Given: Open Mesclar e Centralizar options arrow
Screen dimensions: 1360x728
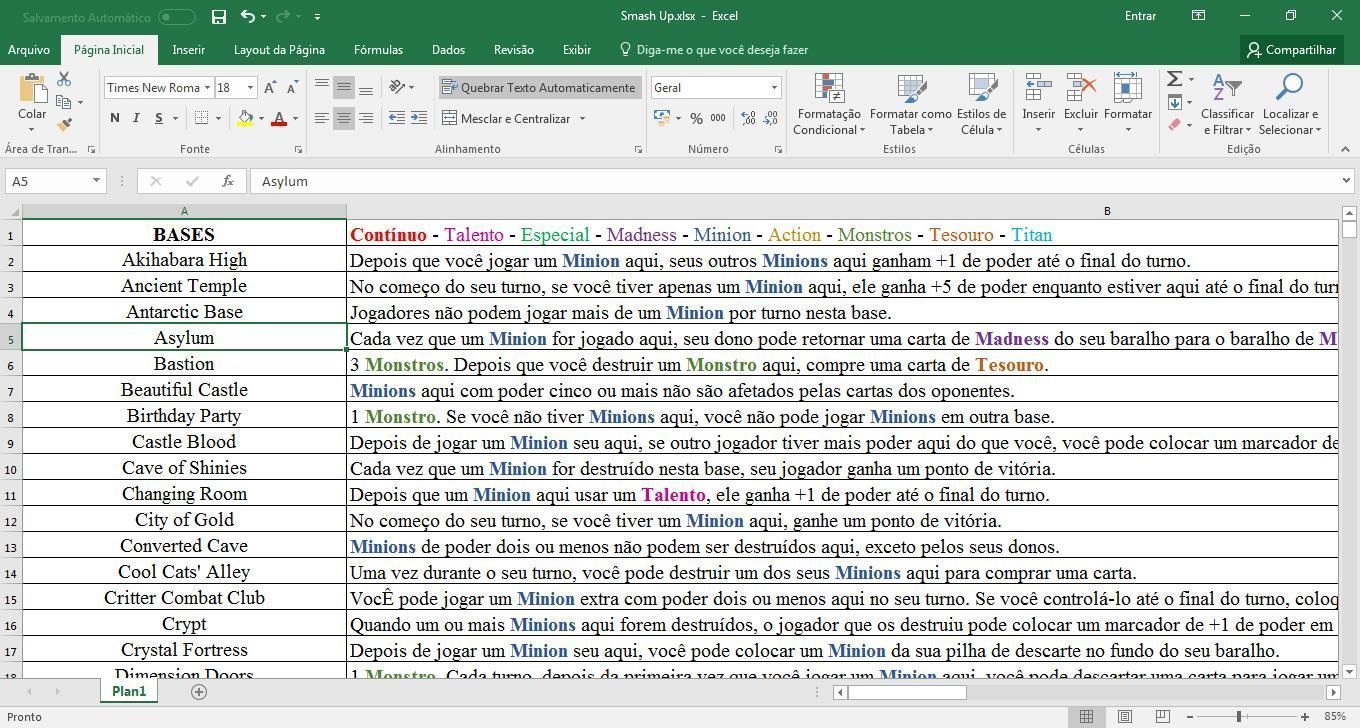Looking at the screenshot, I should 582,118.
